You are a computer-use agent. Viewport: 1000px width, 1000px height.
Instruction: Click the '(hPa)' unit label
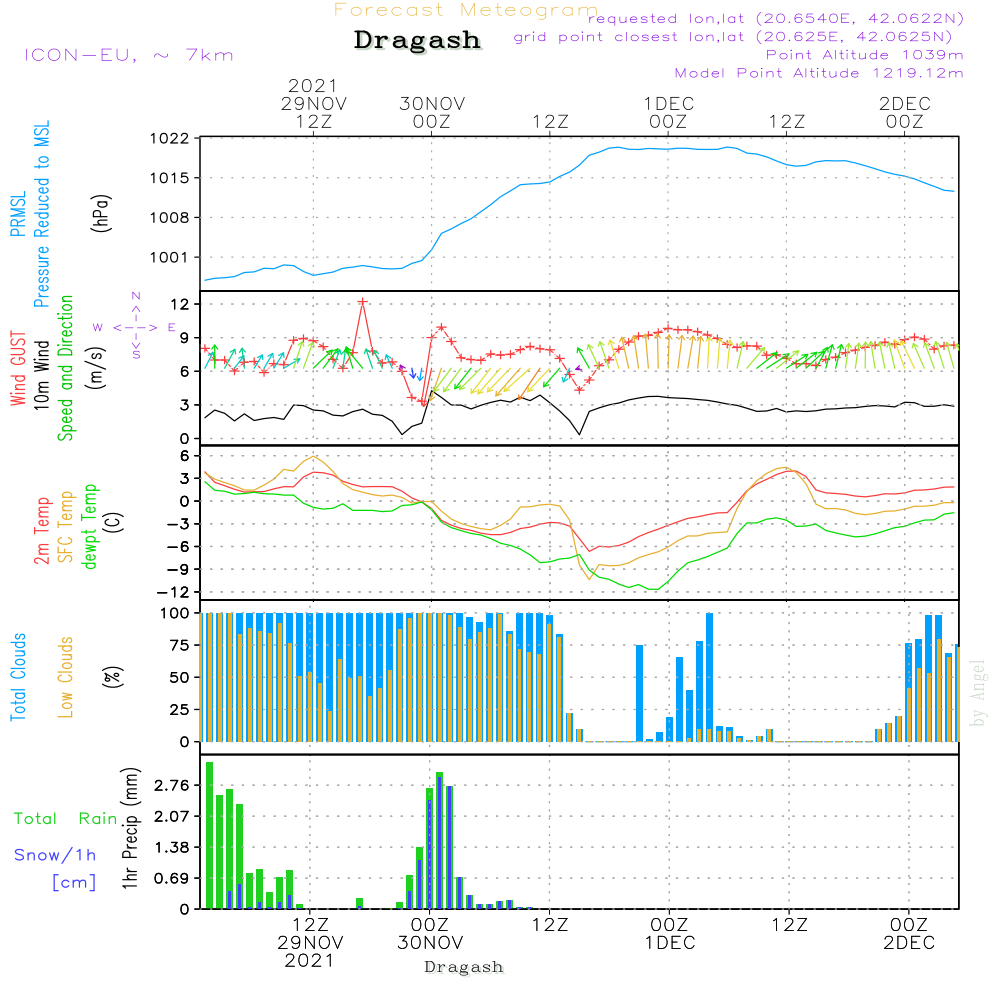coord(101,213)
